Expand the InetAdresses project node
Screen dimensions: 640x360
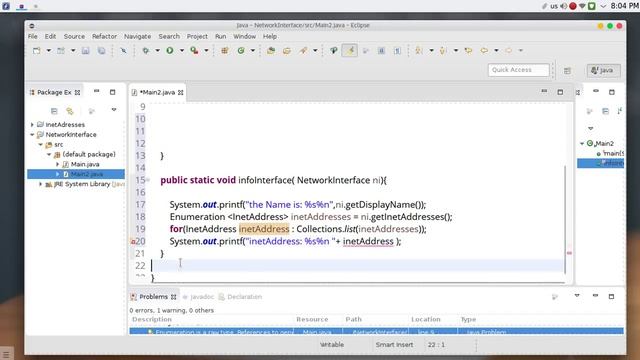(x=32, y=124)
